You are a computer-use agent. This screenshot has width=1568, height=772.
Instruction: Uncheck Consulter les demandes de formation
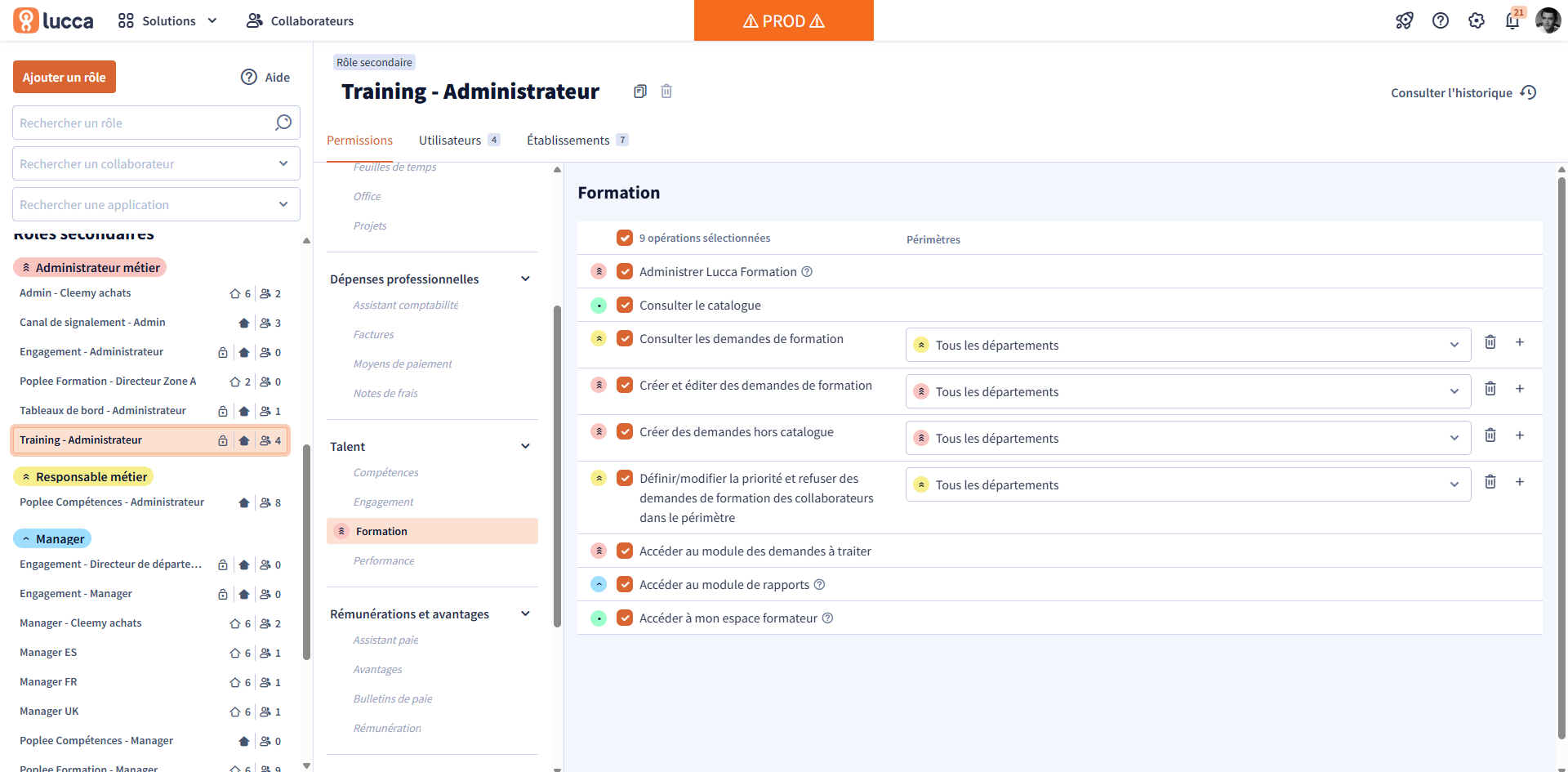pos(625,338)
